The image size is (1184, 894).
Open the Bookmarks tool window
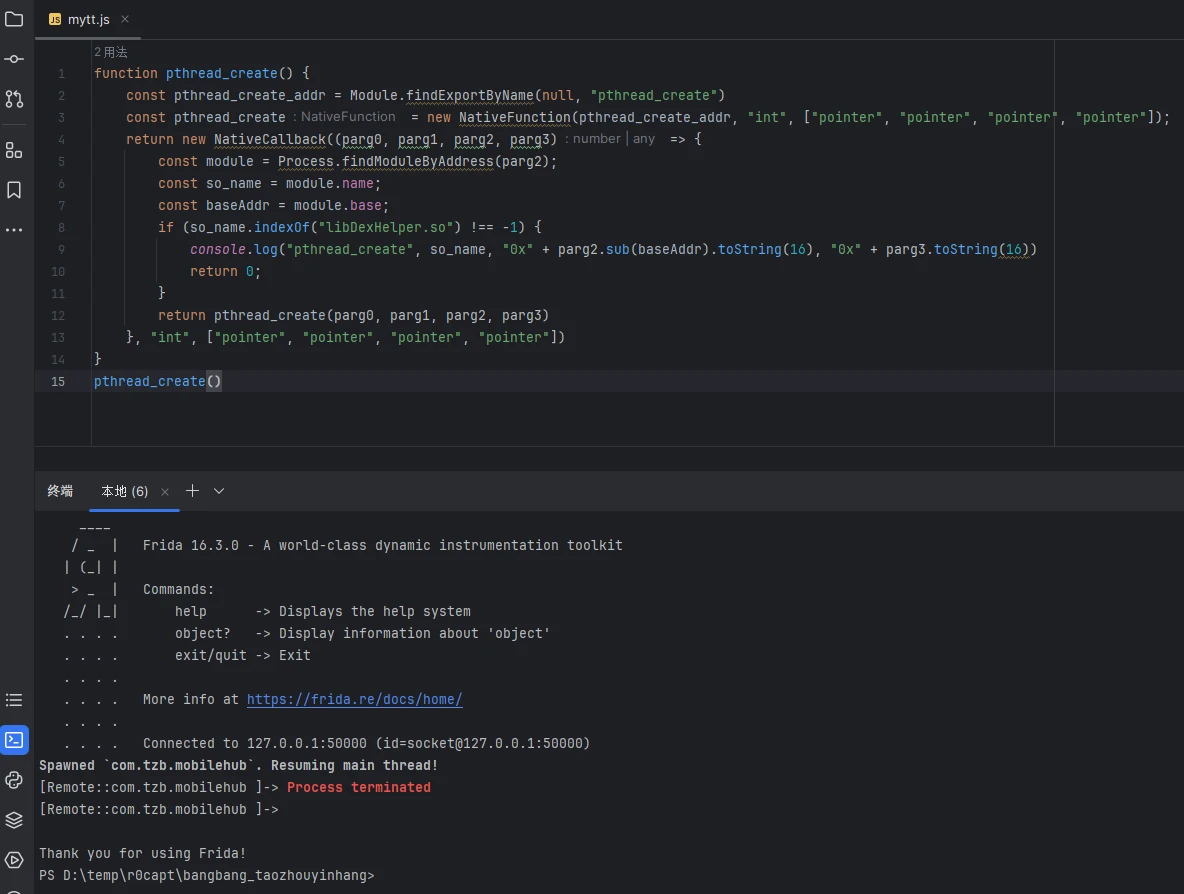click(x=14, y=190)
